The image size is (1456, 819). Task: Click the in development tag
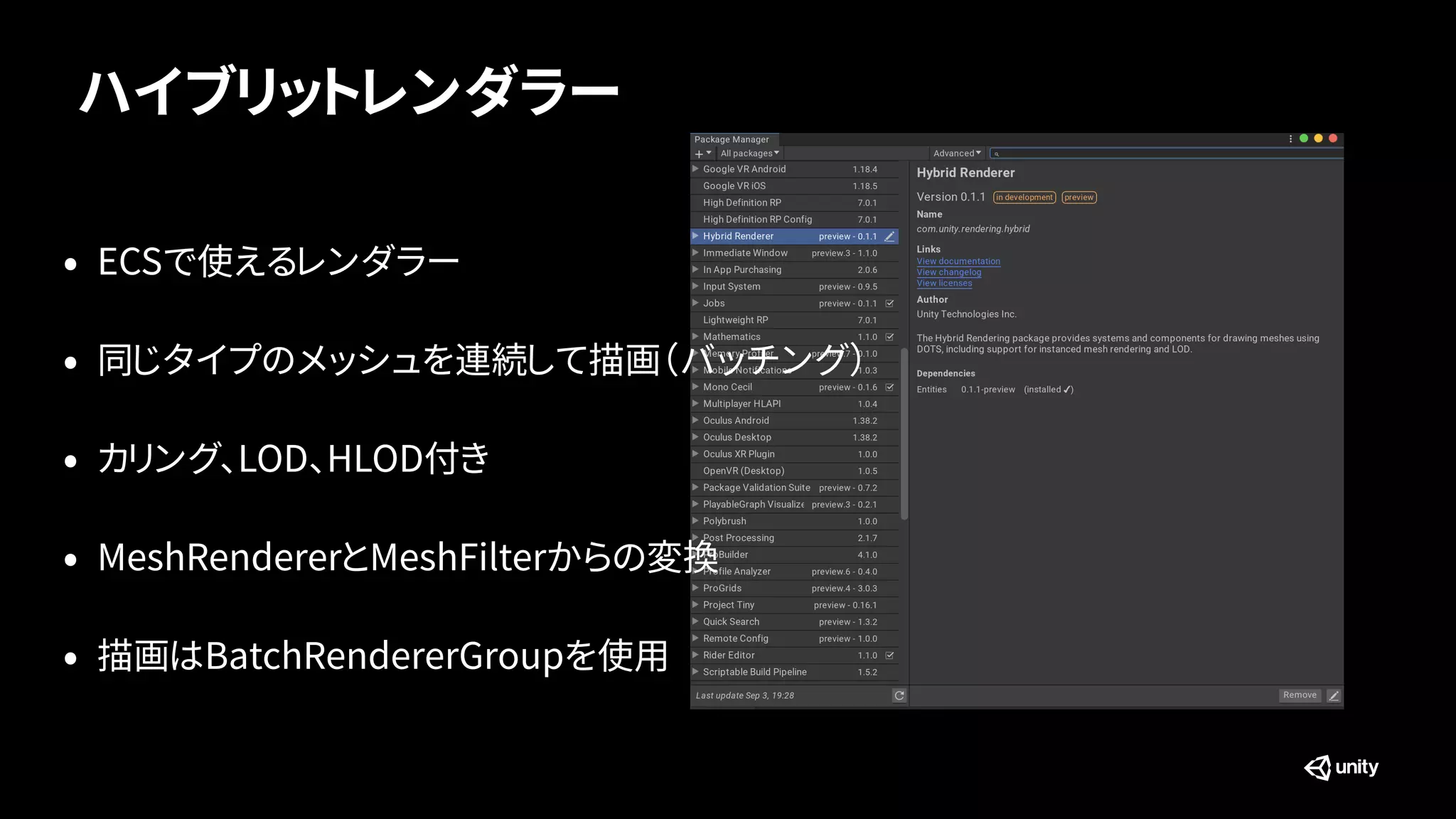click(1024, 198)
